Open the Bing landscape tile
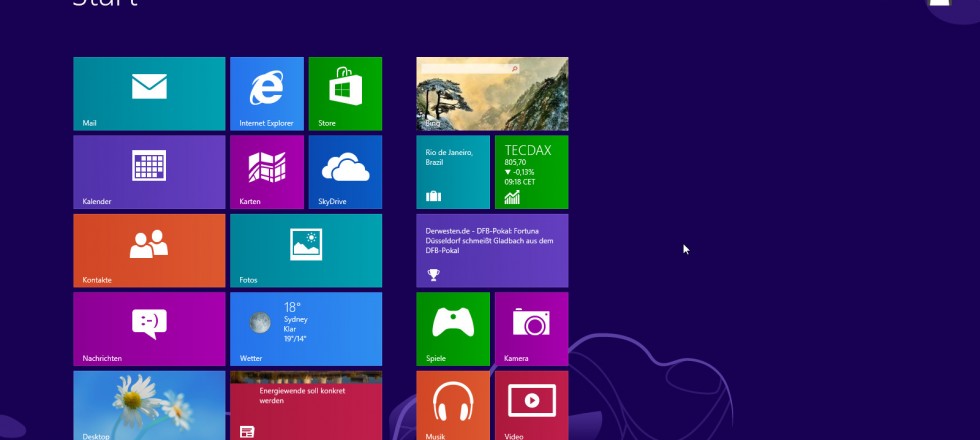The height and width of the screenshot is (440, 980). (x=492, y=94)
